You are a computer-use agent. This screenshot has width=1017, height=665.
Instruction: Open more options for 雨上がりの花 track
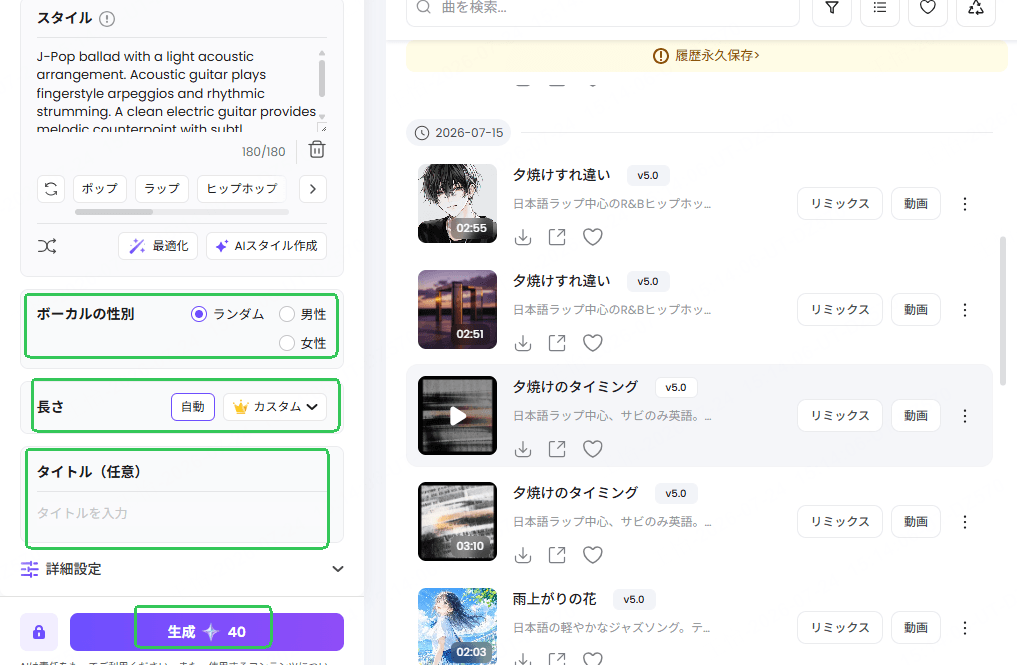(964, 628)
